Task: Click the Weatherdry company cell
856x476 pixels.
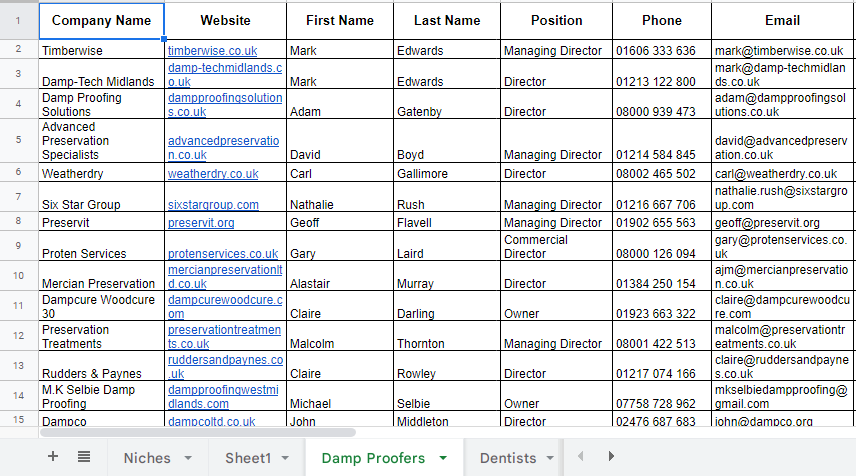Action: (102, 172)
